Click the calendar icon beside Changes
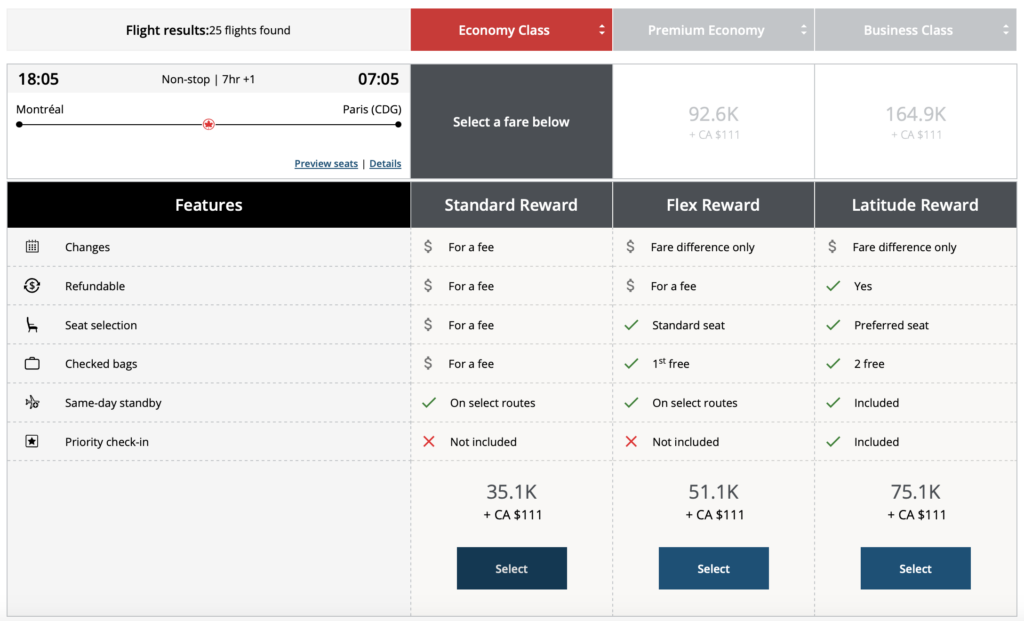 click(x=34, y=247)
